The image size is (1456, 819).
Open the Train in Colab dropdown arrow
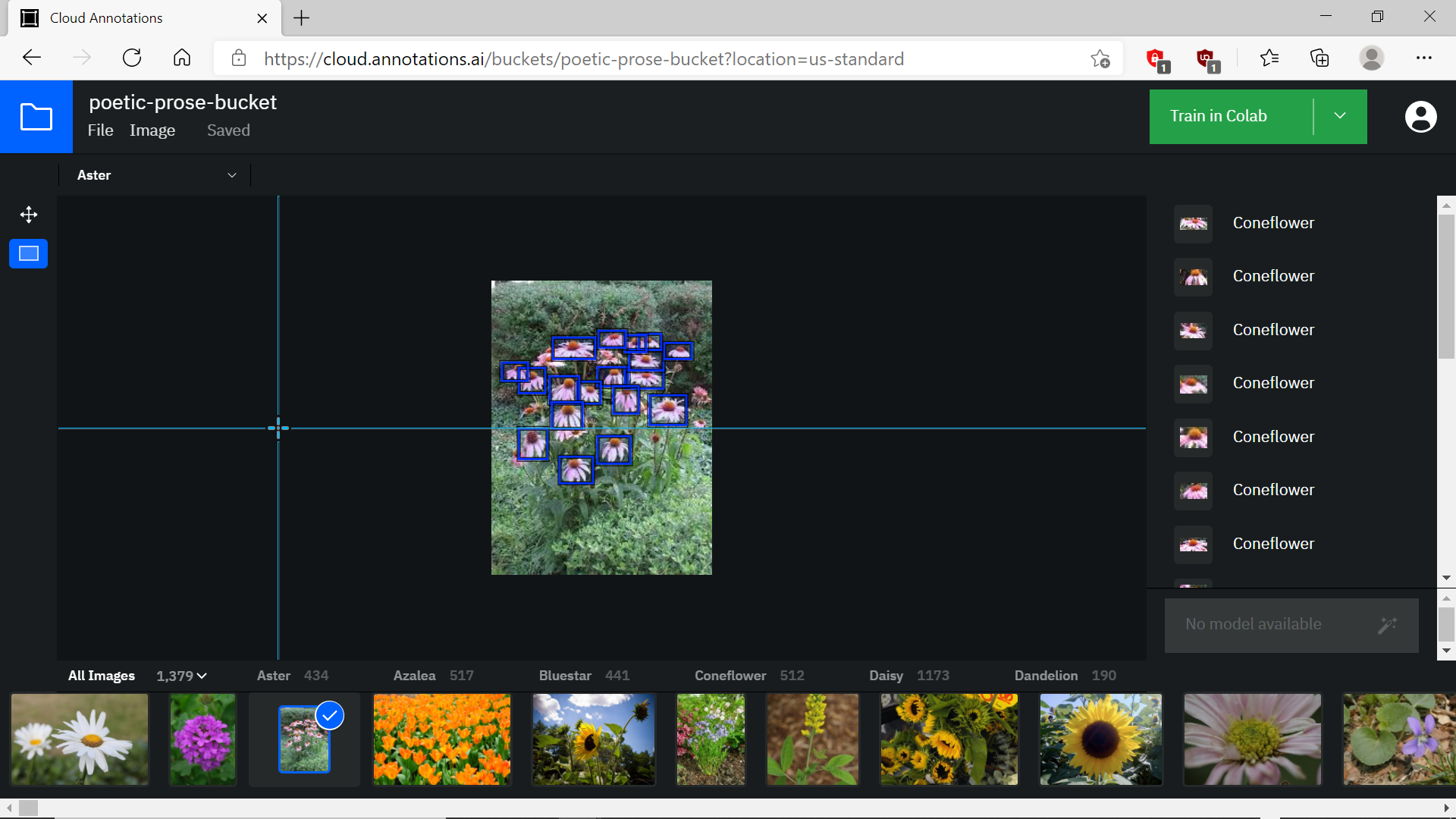pos(1339,116)
